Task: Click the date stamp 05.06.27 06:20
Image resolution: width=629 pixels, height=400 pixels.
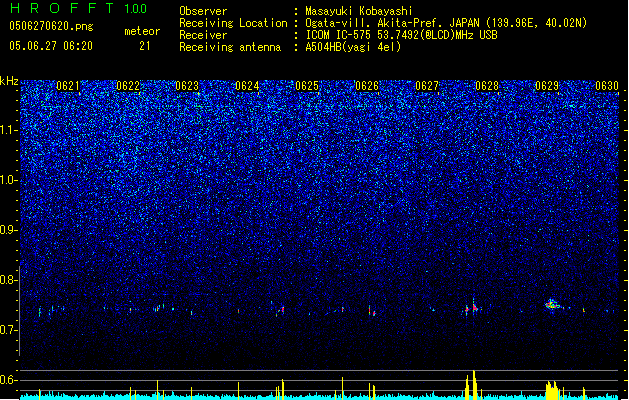Action: pos(51,46)
